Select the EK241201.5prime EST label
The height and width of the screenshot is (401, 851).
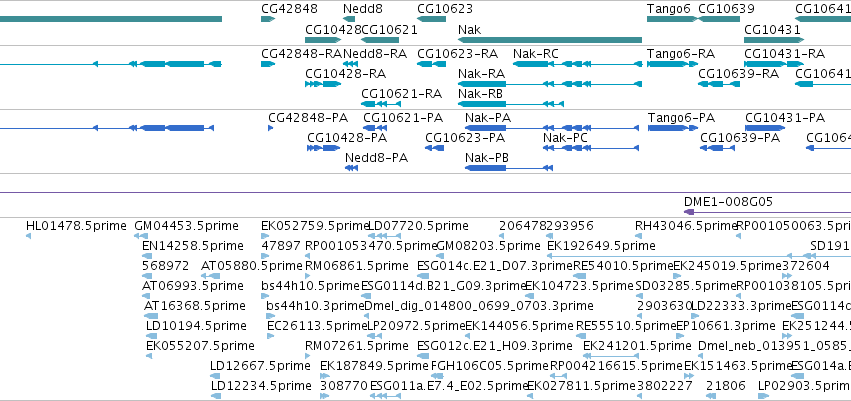(x=637, y=346)
